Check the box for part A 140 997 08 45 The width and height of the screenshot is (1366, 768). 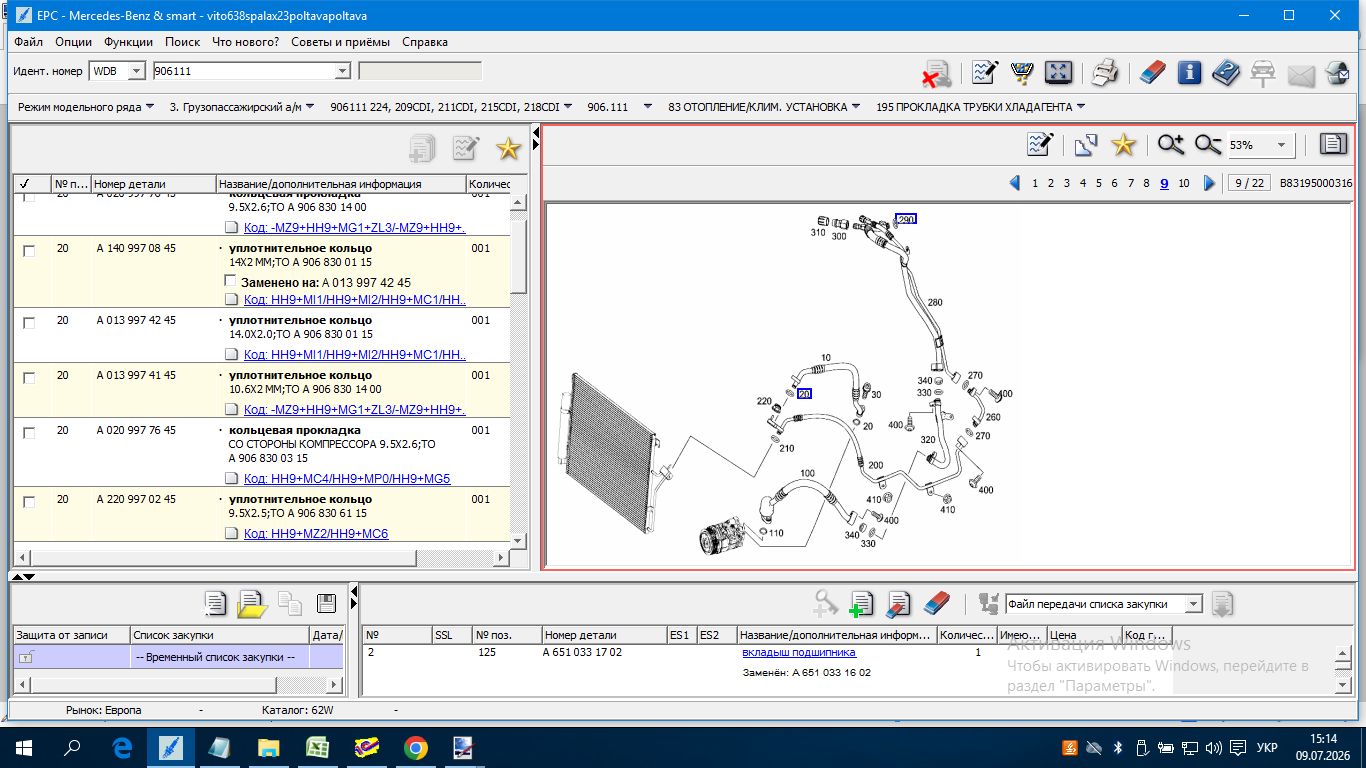(29, 251)
